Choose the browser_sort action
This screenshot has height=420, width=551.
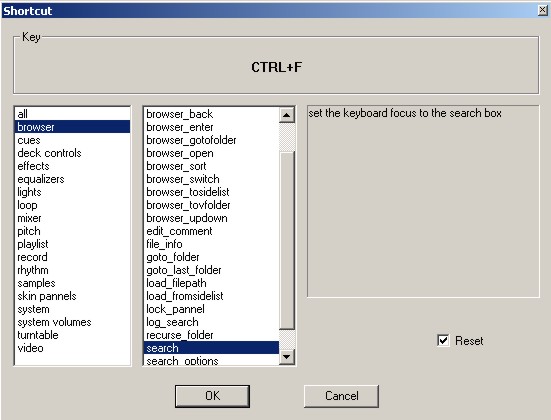pos(212,166)
